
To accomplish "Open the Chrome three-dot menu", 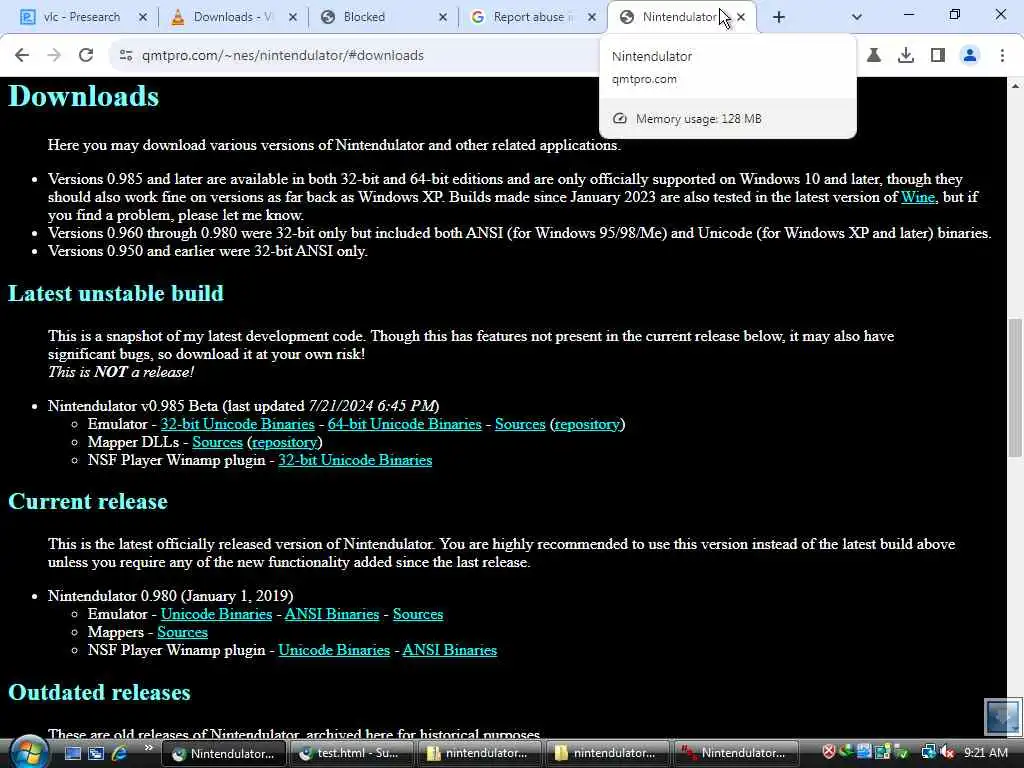I will (x=1002, y=56).
